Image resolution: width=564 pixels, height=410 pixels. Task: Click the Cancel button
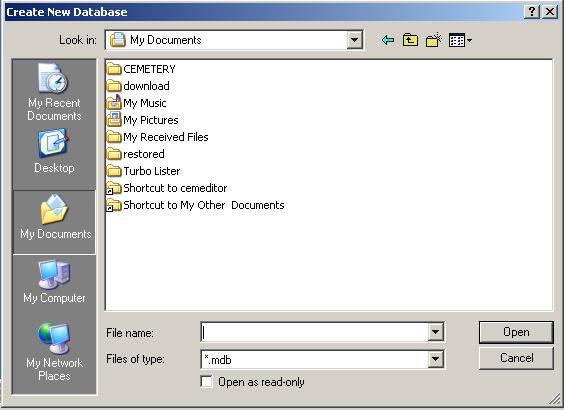click(516, 358)
